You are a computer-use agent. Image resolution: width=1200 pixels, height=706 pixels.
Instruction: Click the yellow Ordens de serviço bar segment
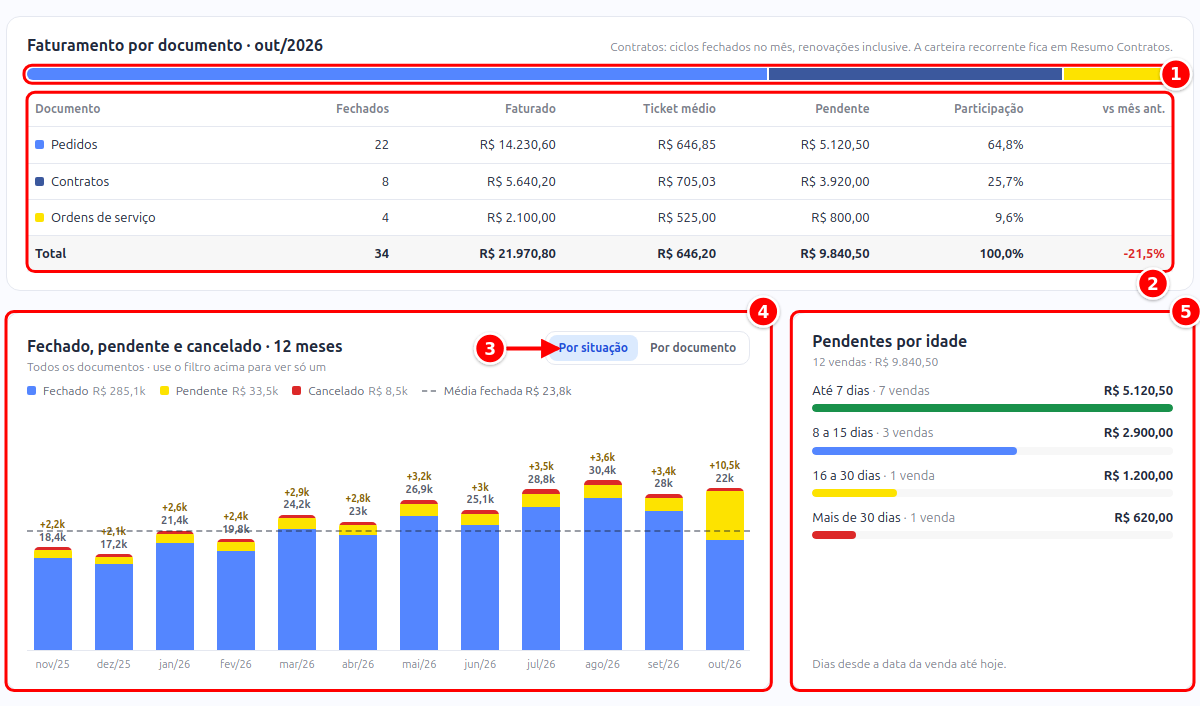click(x=1117, y=74)
